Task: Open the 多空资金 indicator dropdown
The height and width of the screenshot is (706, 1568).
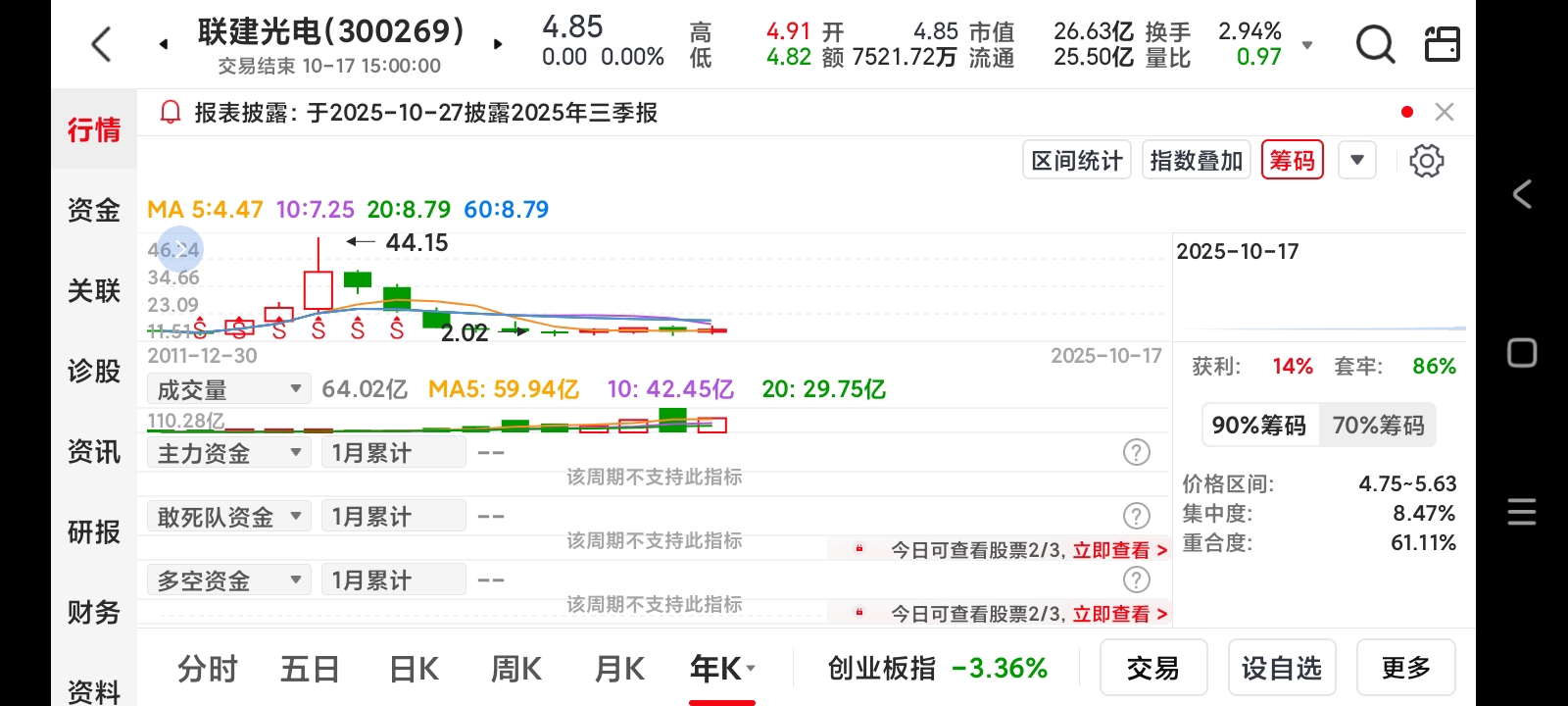Action: [x=228, y=580]
